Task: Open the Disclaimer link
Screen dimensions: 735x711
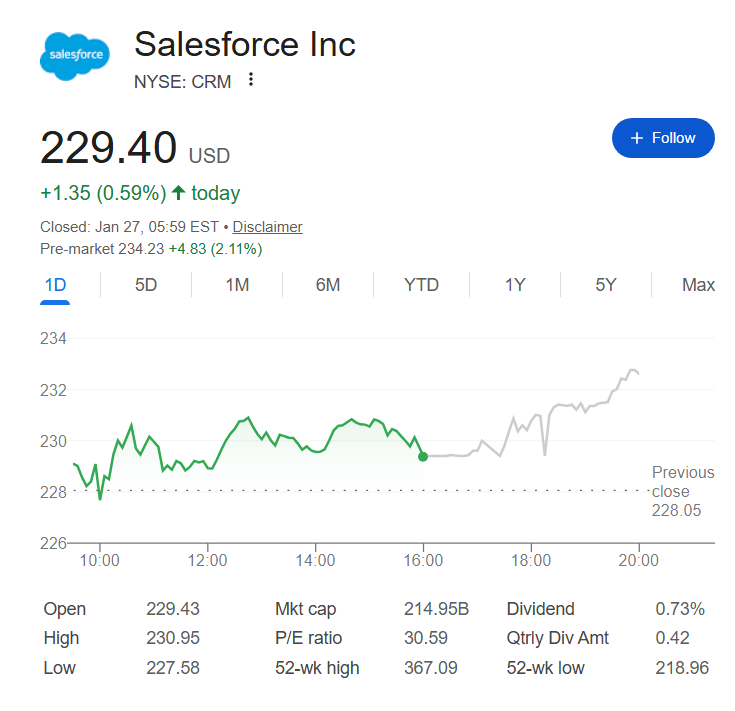Action: (268, 227)
